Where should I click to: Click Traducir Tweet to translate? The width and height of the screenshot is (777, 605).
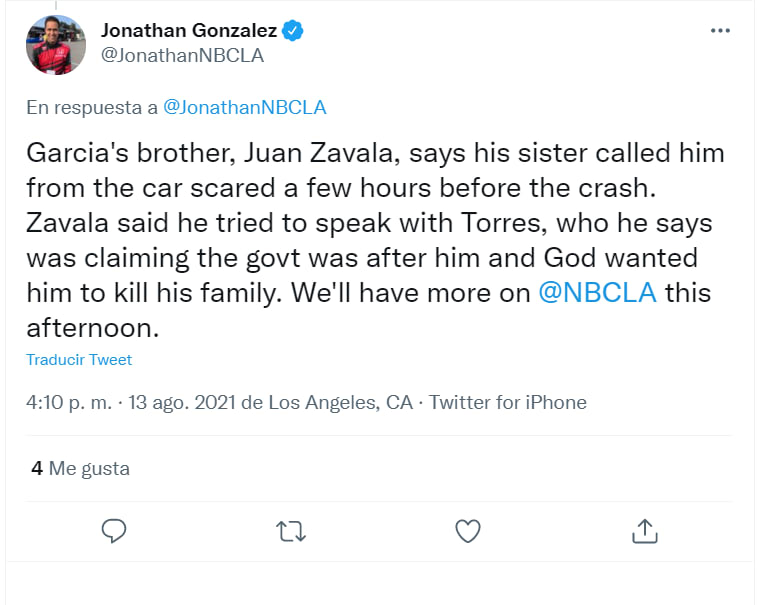coord(79,360)
